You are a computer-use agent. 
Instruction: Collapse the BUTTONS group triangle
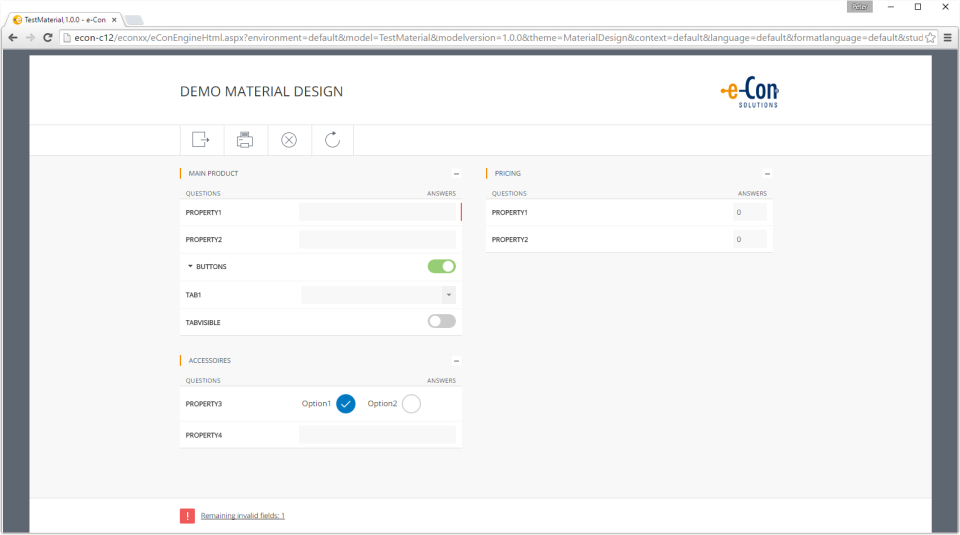[190, 266]
